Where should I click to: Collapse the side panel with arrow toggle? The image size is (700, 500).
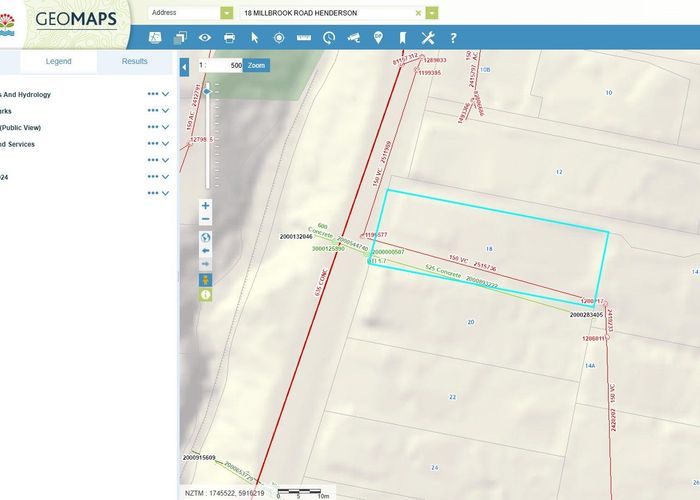click(x=184, y=66)
